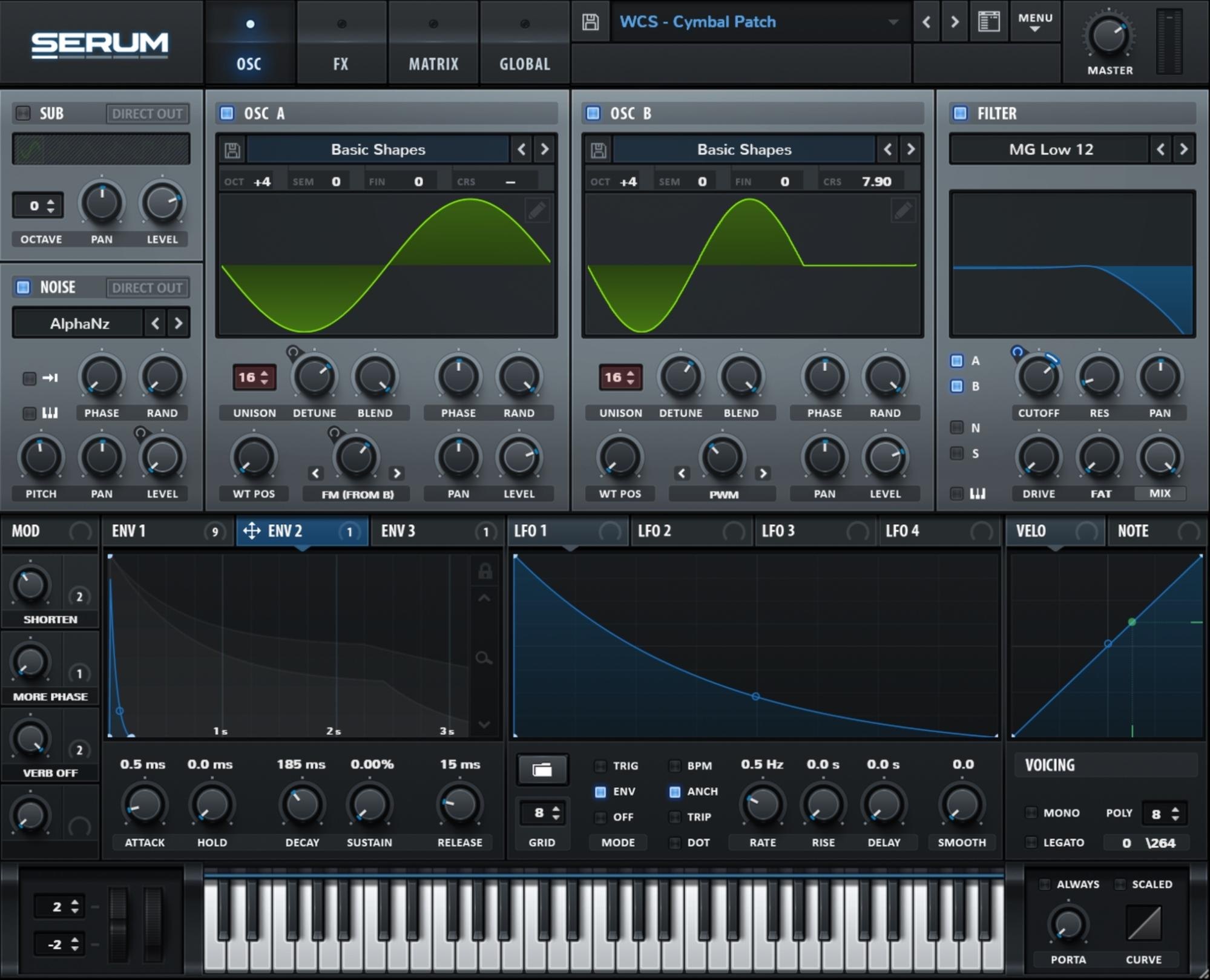
Task: Open OSC B wavetable editor pencil
Action: pyautogui.click(x=903, y=211)
